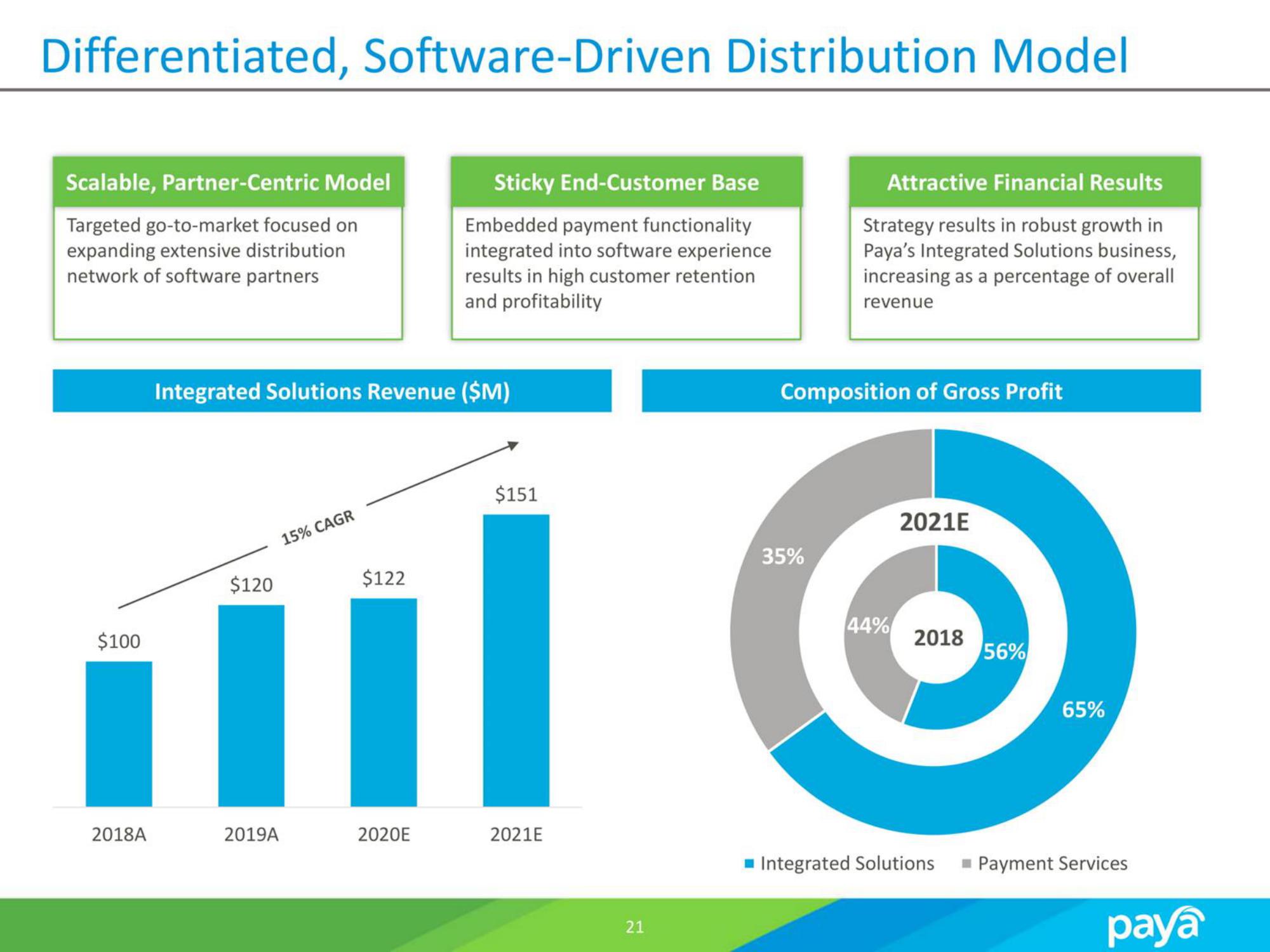Image resolution: width=1270 pixels, height=952 pixels.
Task: Select the 'Attractive Financial Results' header
Action: (1024, 182)
